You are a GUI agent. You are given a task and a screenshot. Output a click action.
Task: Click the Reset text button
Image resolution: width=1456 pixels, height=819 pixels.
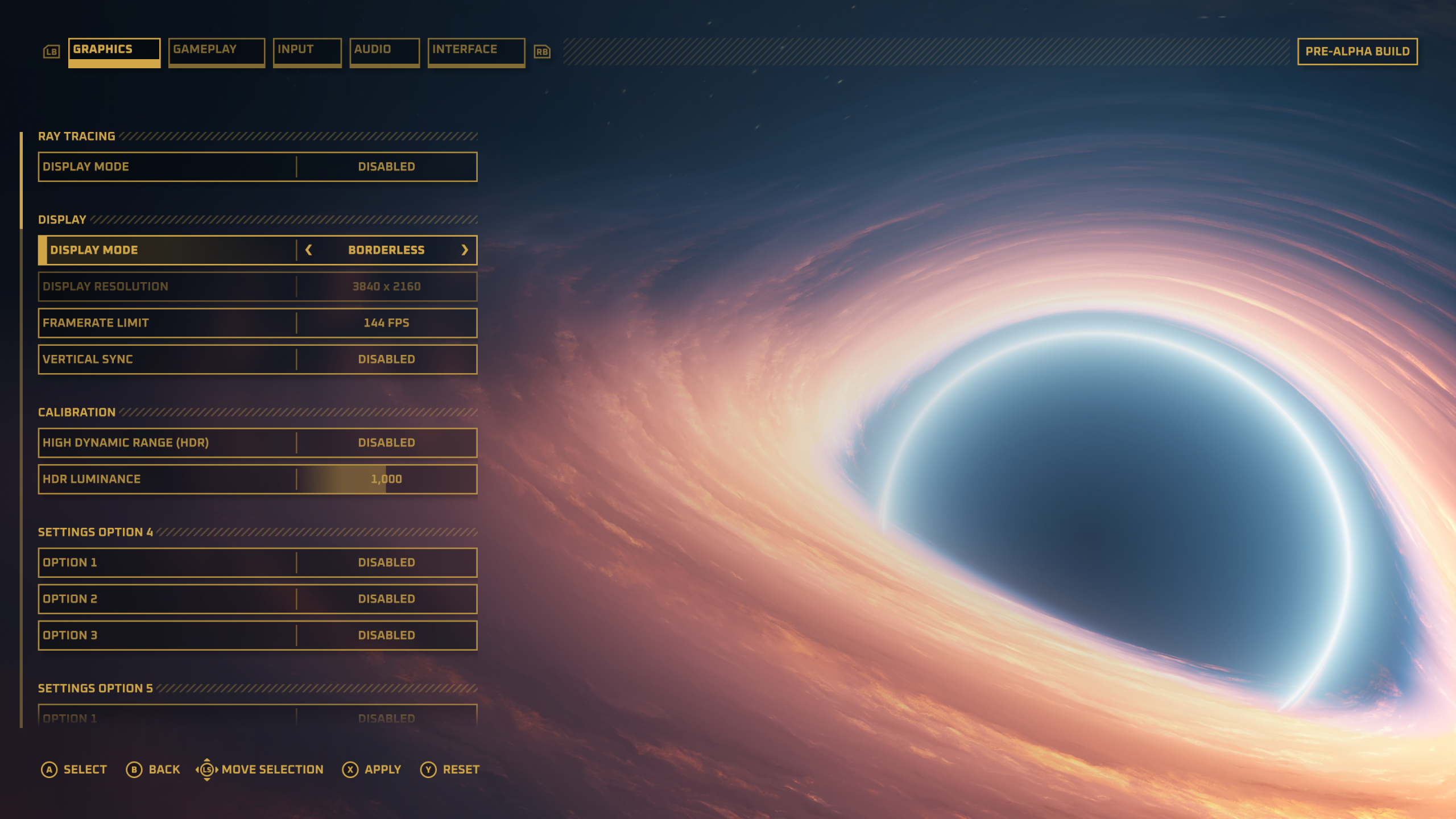(x=461, y=770)
